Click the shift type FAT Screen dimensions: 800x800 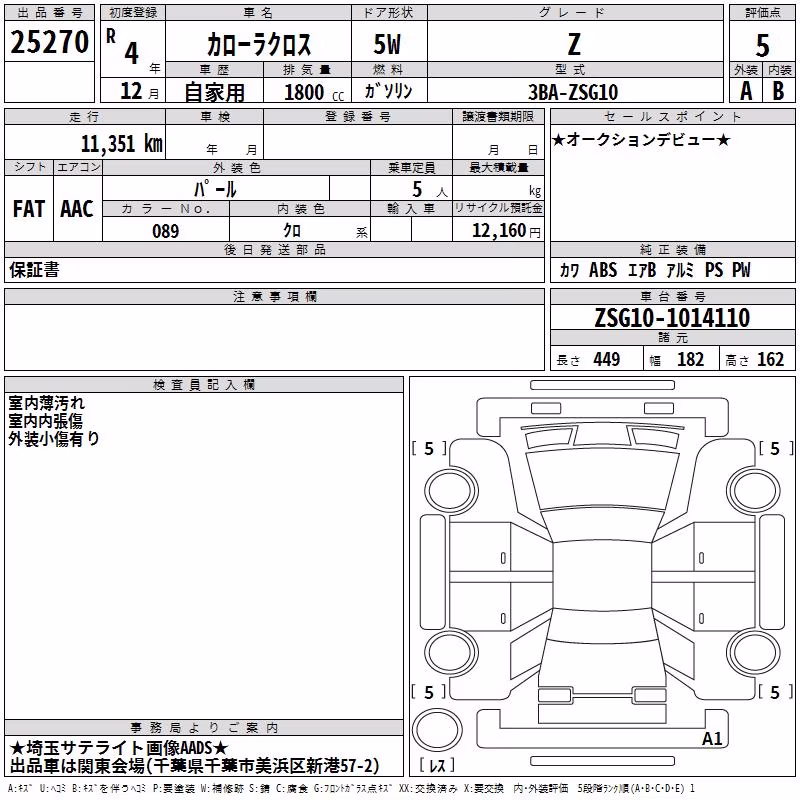pyautogui.click(x=29, y=209)
